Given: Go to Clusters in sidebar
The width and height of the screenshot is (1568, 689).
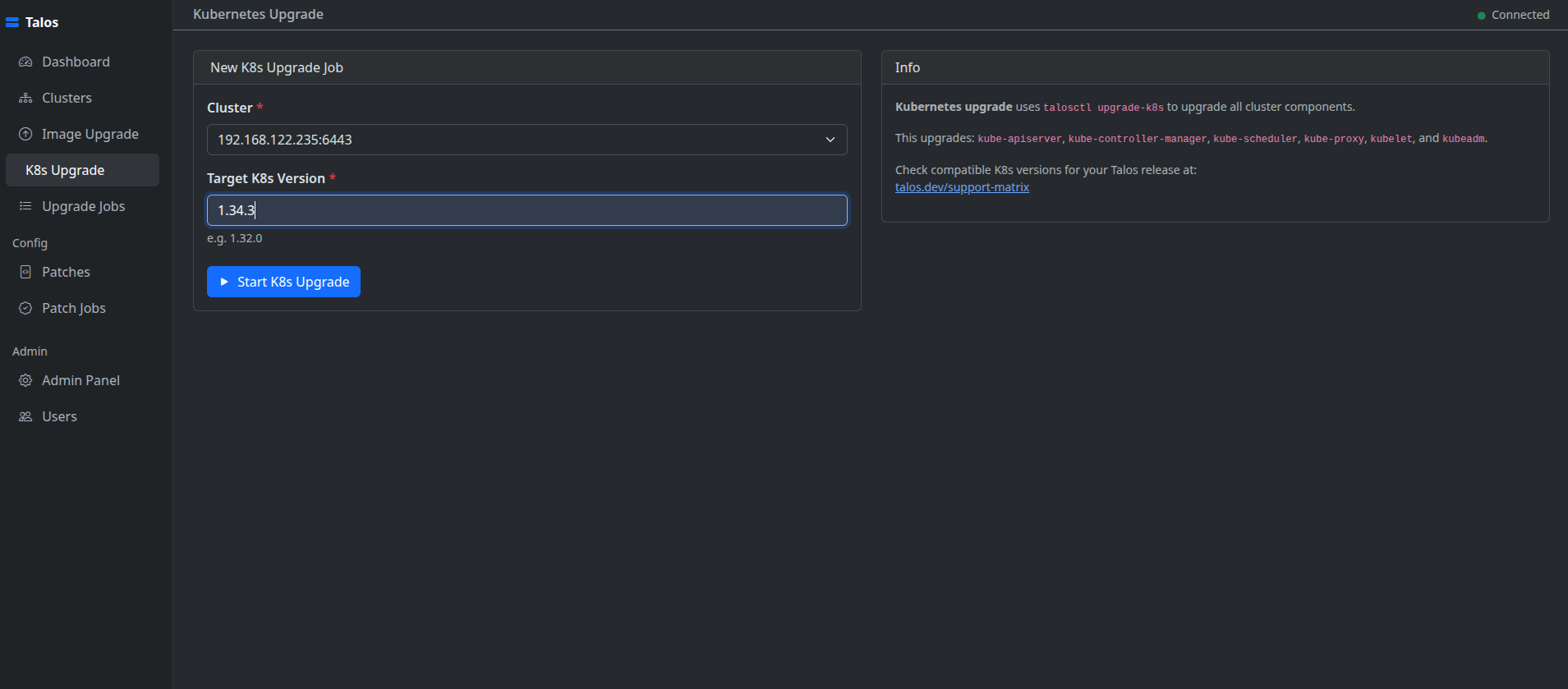Looking at the screenshot, I should coord(82,98).
